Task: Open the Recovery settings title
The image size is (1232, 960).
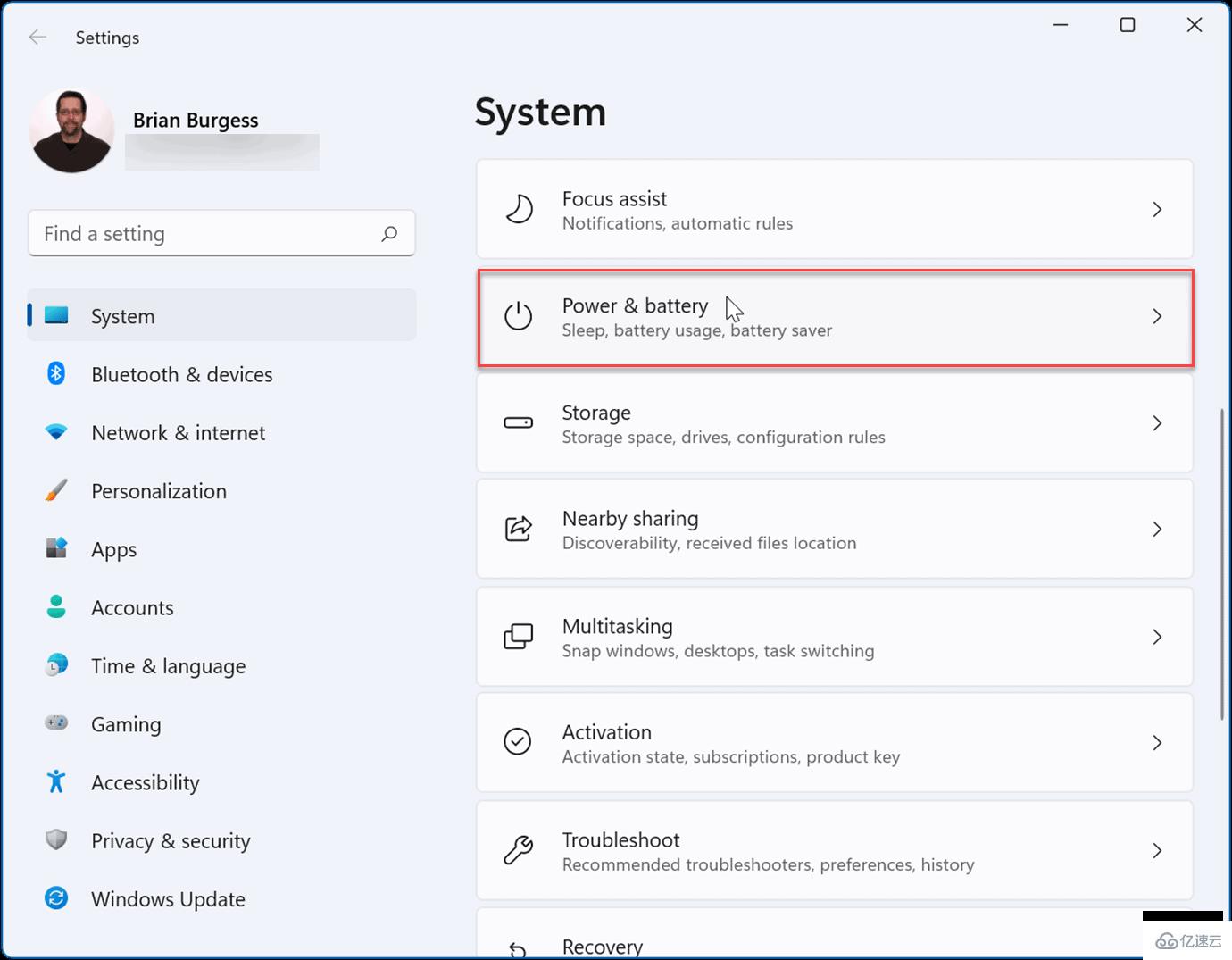Action: 603,946
